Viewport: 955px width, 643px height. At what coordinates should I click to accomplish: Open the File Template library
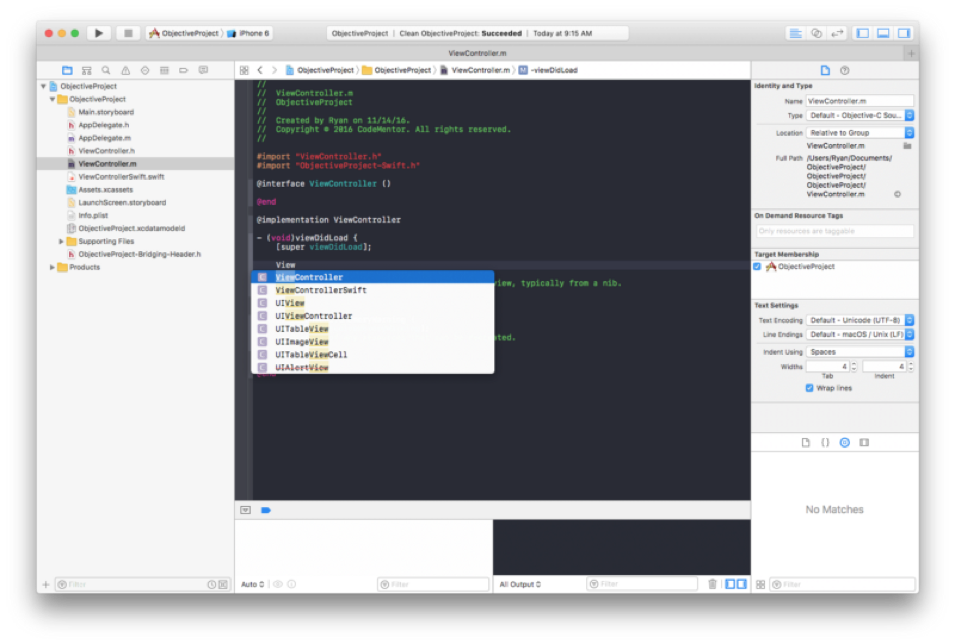point(806,443)
